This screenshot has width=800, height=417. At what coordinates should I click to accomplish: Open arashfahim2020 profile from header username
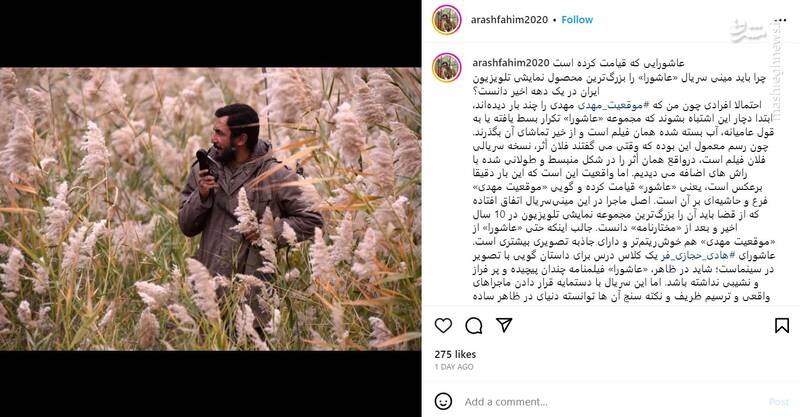pyautogui.click(x=509, y=20)
